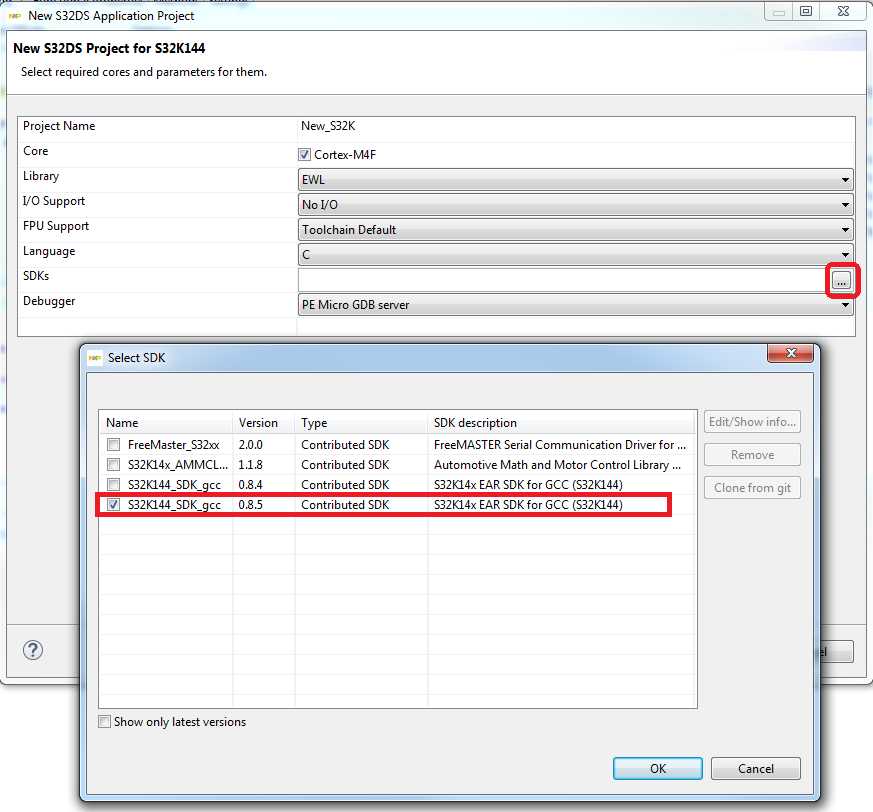
Task: Select the 0.8.5 version cell
Action: coord(251,505)
